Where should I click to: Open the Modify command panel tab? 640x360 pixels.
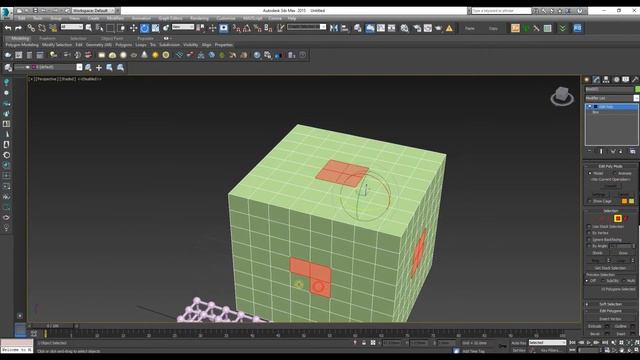[x=596, y=80]
